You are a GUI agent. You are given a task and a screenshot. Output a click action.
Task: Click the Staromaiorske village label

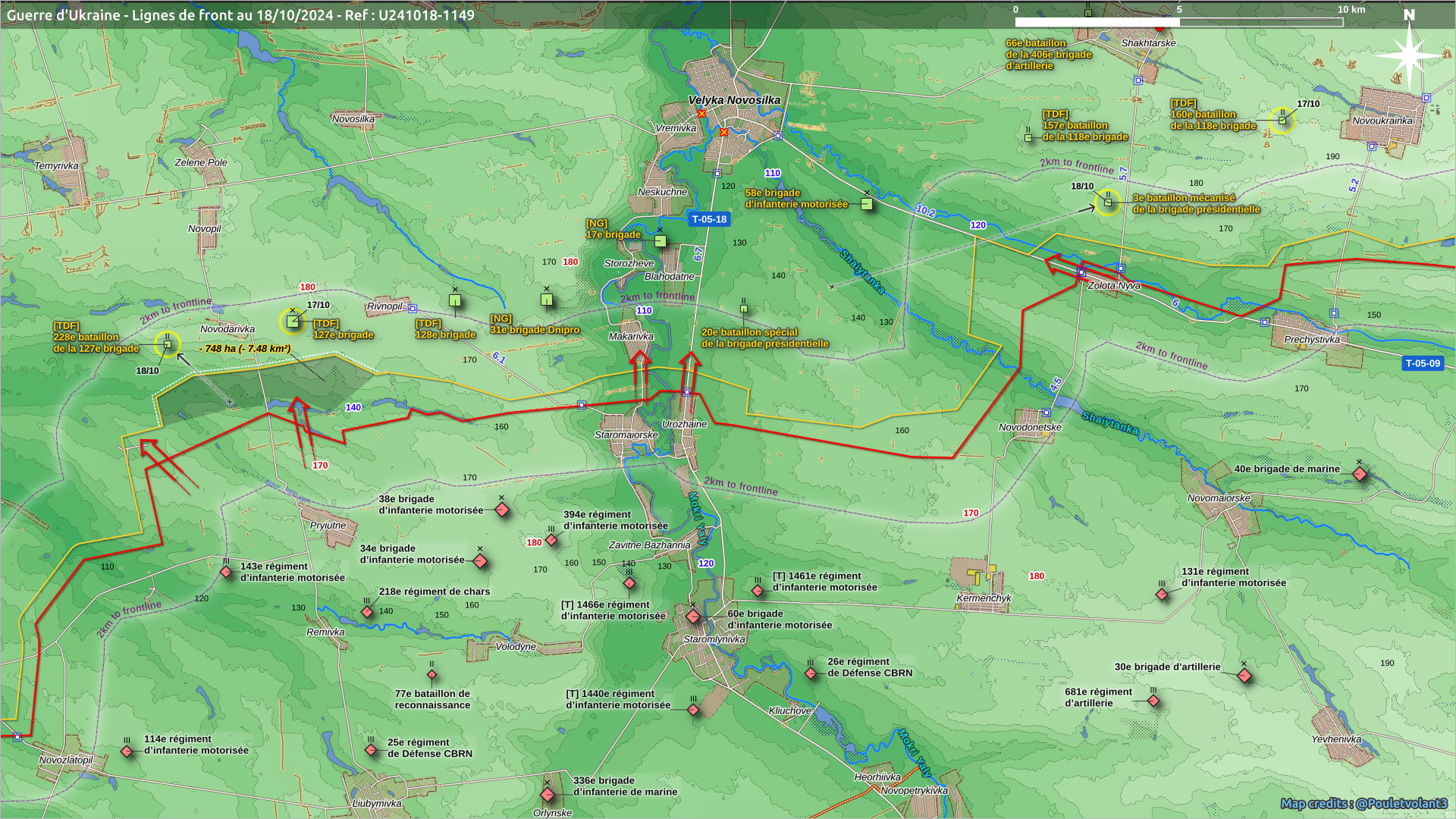[x=626, y=435]
